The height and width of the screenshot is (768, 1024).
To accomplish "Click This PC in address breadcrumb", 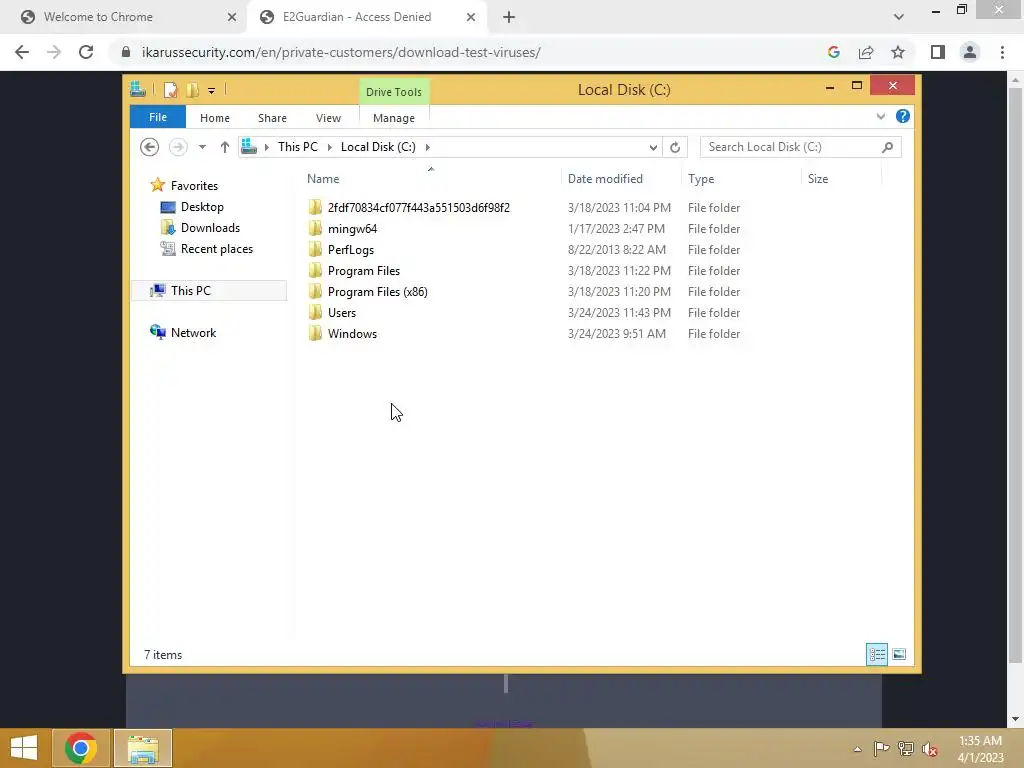I will coord(298,147).
